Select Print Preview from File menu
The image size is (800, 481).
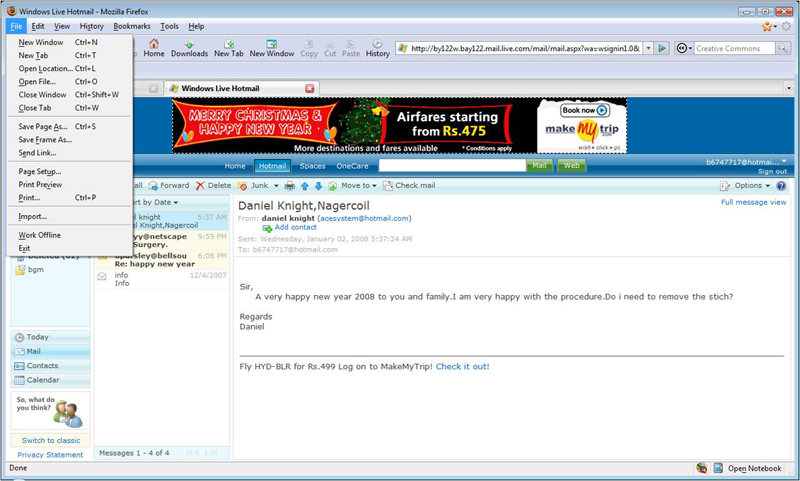(40, 185)
